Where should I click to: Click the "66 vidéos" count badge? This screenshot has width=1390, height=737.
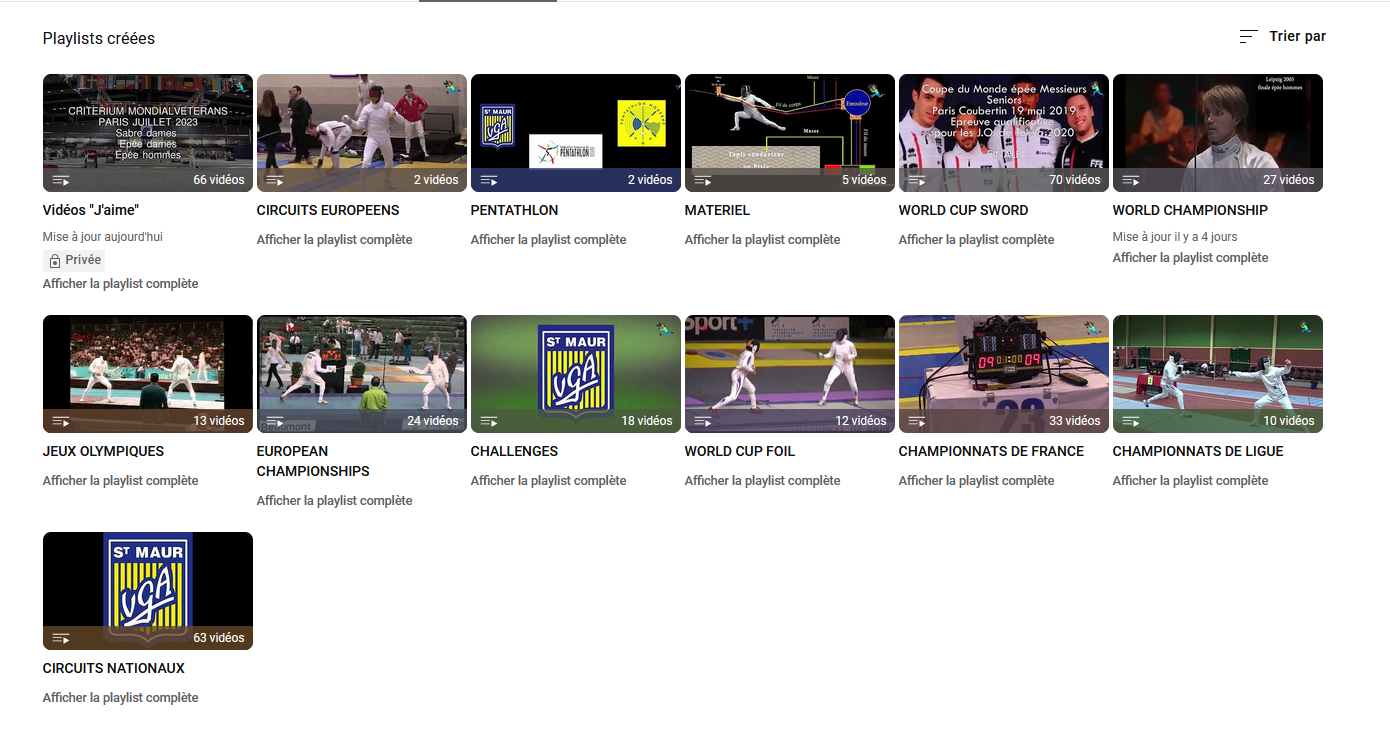[x=219, y=180]
